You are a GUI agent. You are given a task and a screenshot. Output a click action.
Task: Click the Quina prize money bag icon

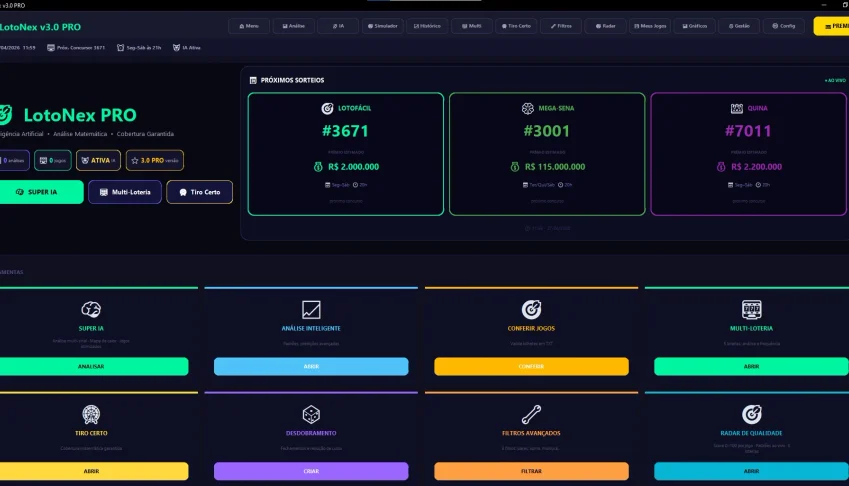(721, 167)
